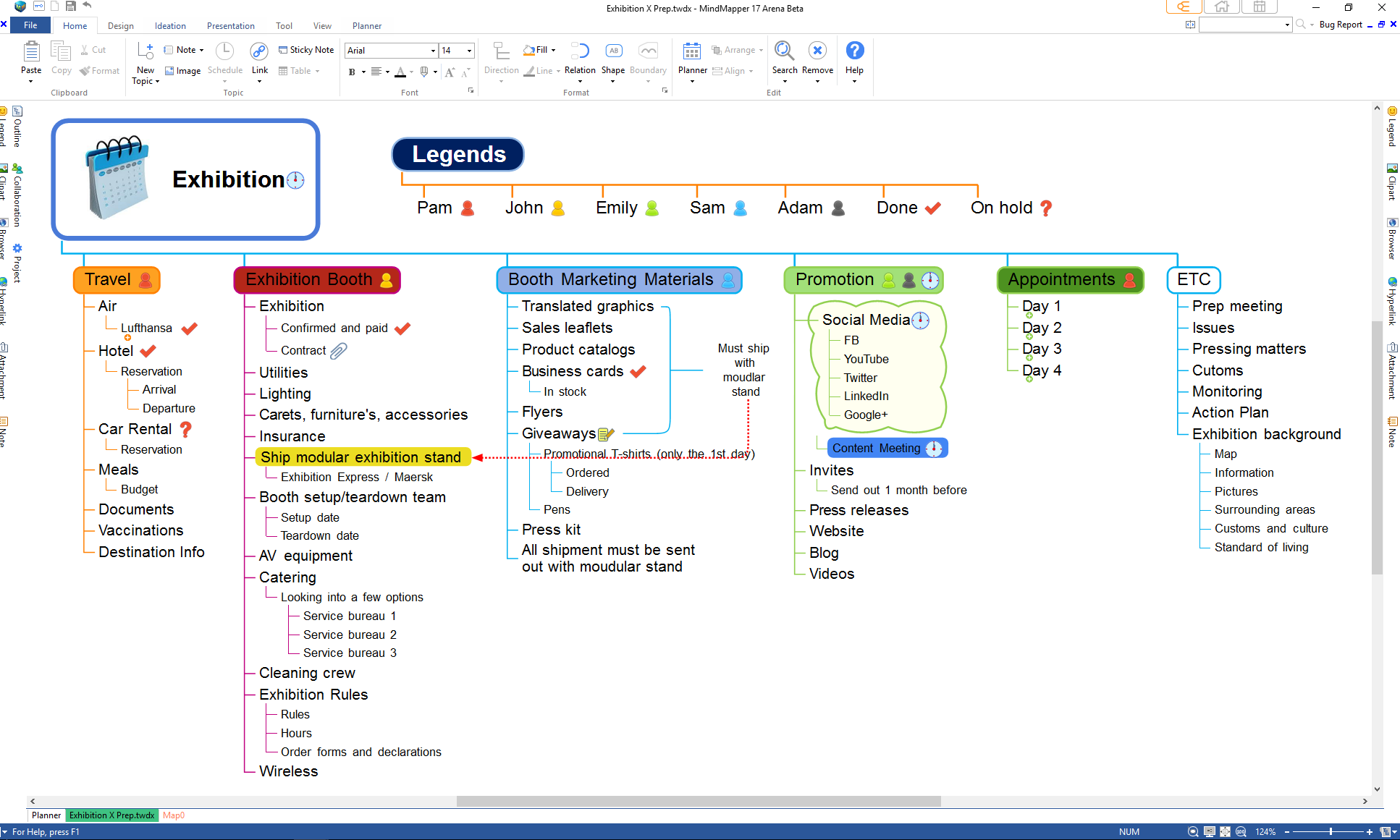Select the New Topic tool

(x=145, y=61)
